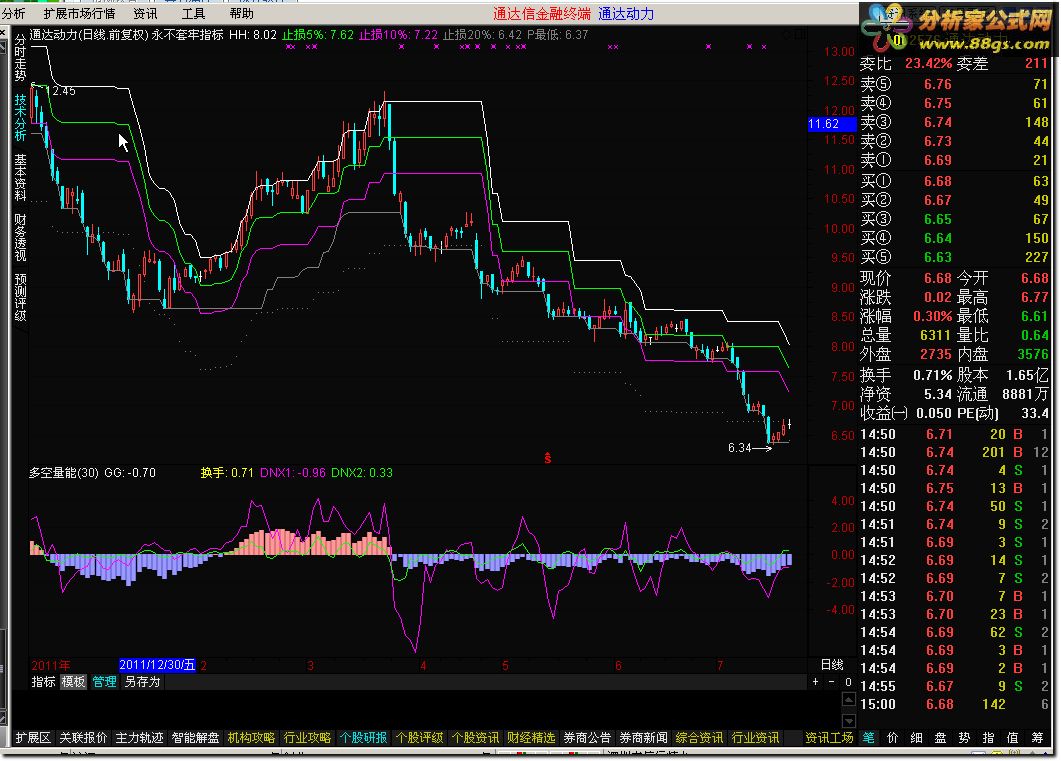Click the 买① price 6.68 row

click(x=953, y=181)
